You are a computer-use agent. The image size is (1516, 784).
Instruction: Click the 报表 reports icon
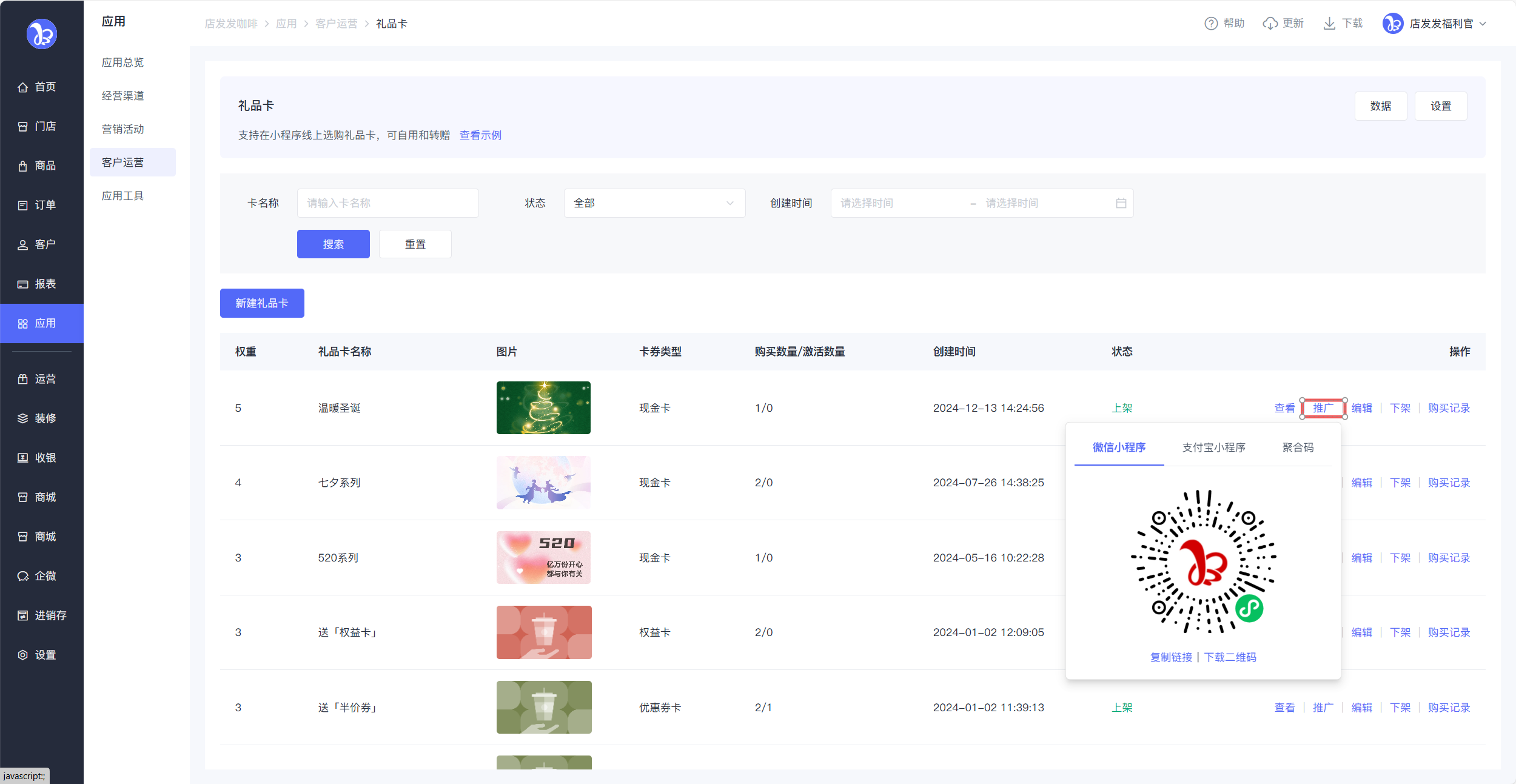[x=22, y=284]
